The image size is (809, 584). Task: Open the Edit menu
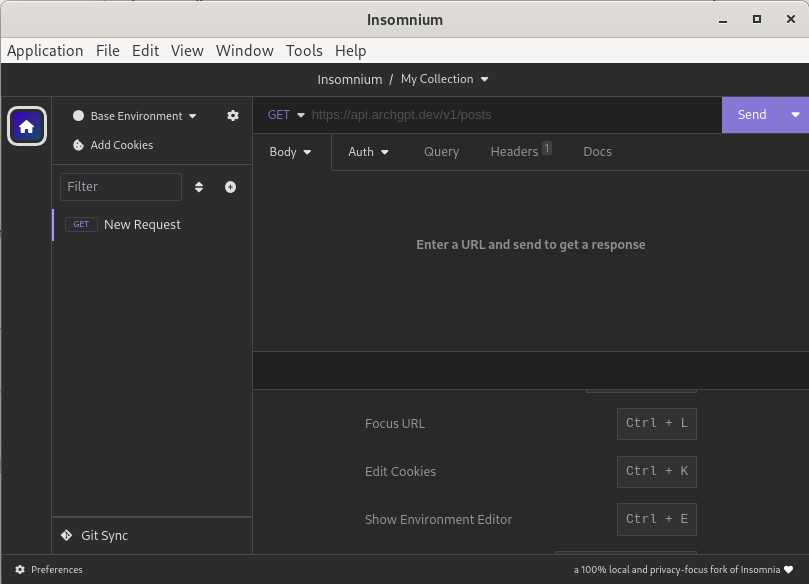pos(145,51)
